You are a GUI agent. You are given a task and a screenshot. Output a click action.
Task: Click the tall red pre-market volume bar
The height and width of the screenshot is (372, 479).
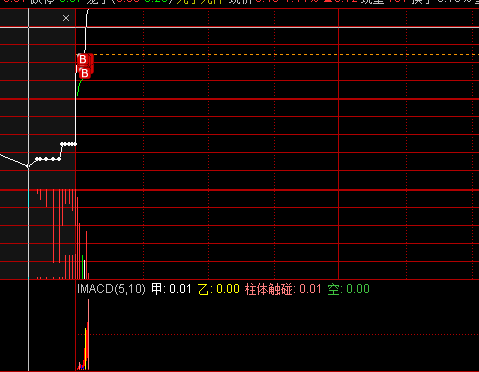[54, 226]
